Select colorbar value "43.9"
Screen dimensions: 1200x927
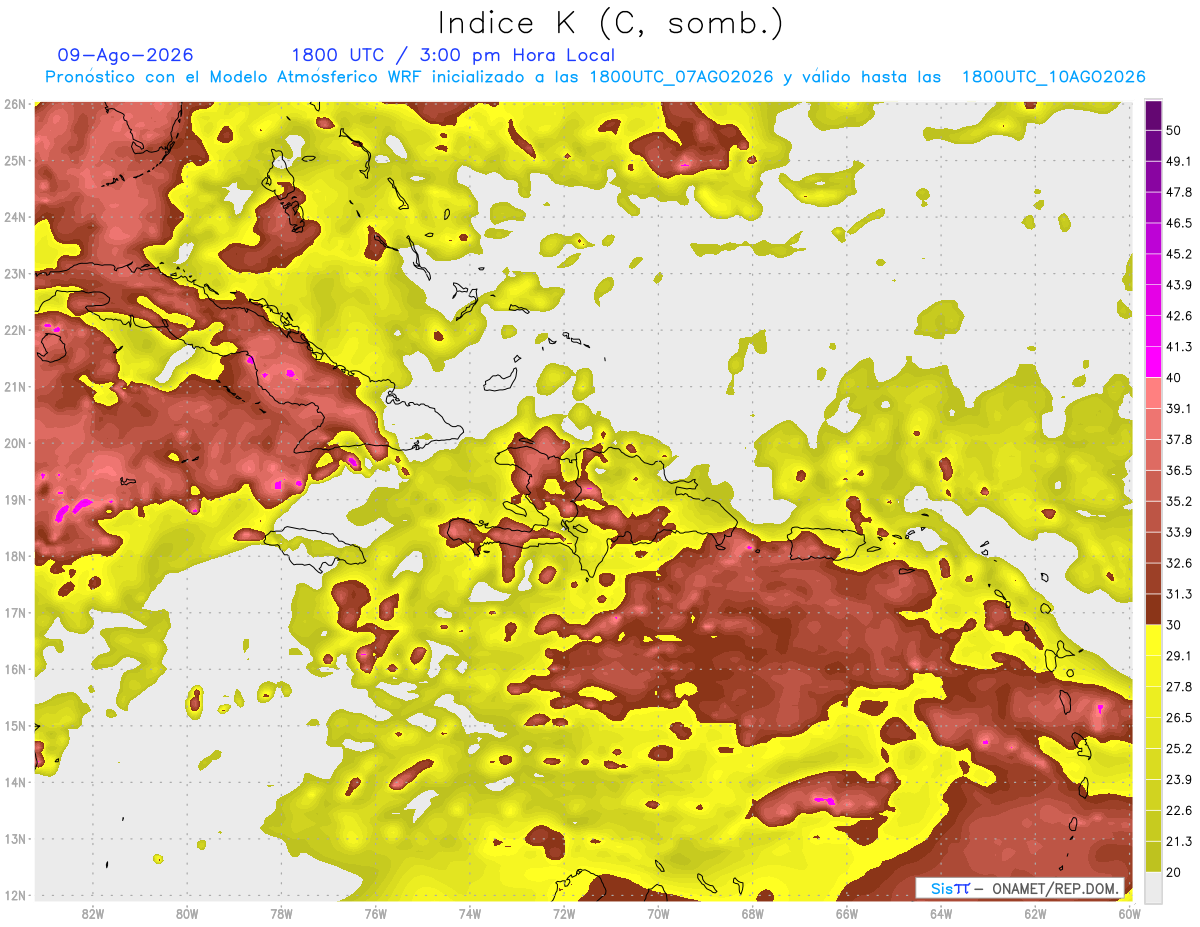click(1179, 285)
